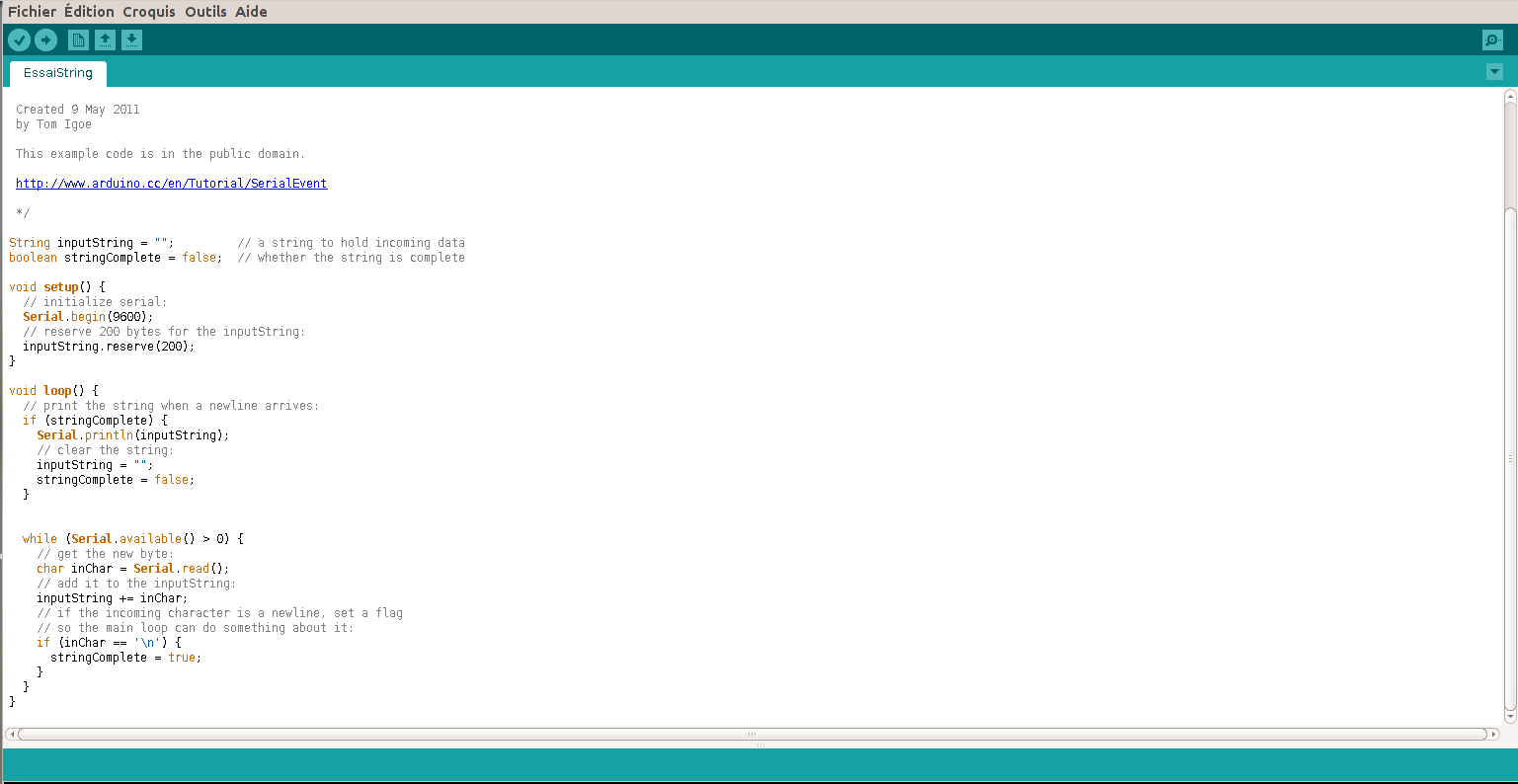Open the Croquis menu
The image size is (1518, 784).
[x=149, y=12]
